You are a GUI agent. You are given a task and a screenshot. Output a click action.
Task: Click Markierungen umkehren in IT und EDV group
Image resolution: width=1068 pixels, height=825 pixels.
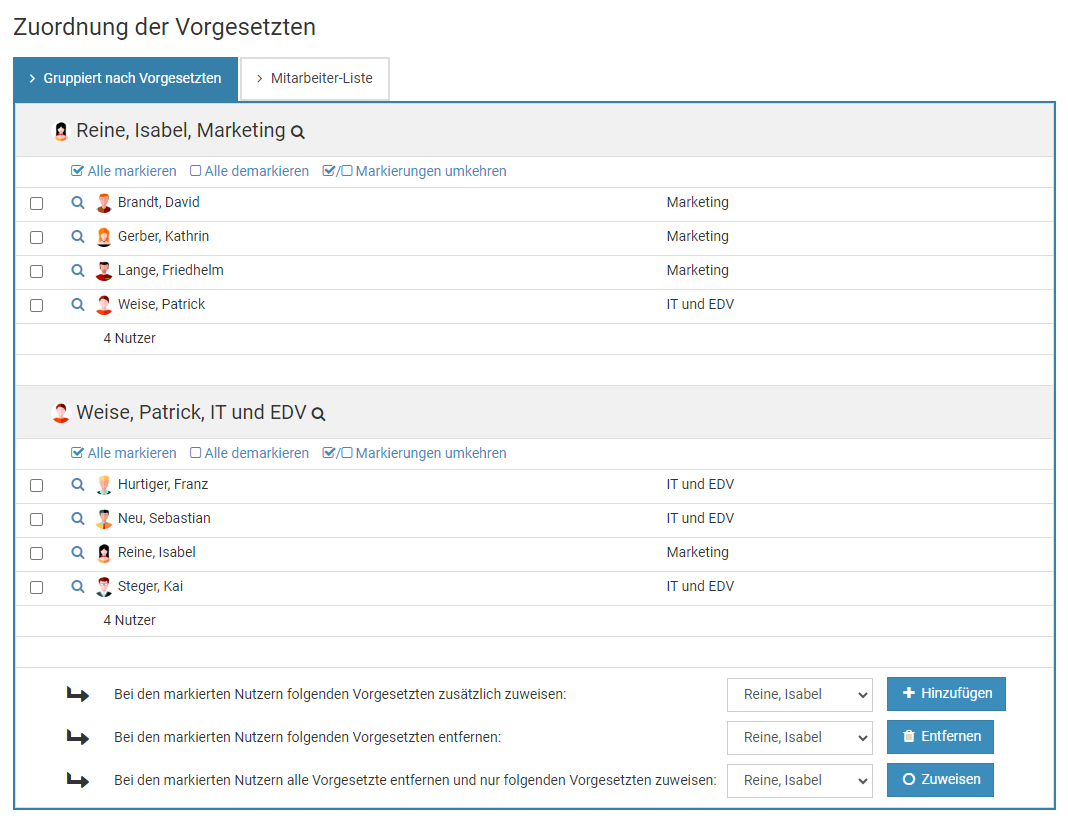click(415, 453)
